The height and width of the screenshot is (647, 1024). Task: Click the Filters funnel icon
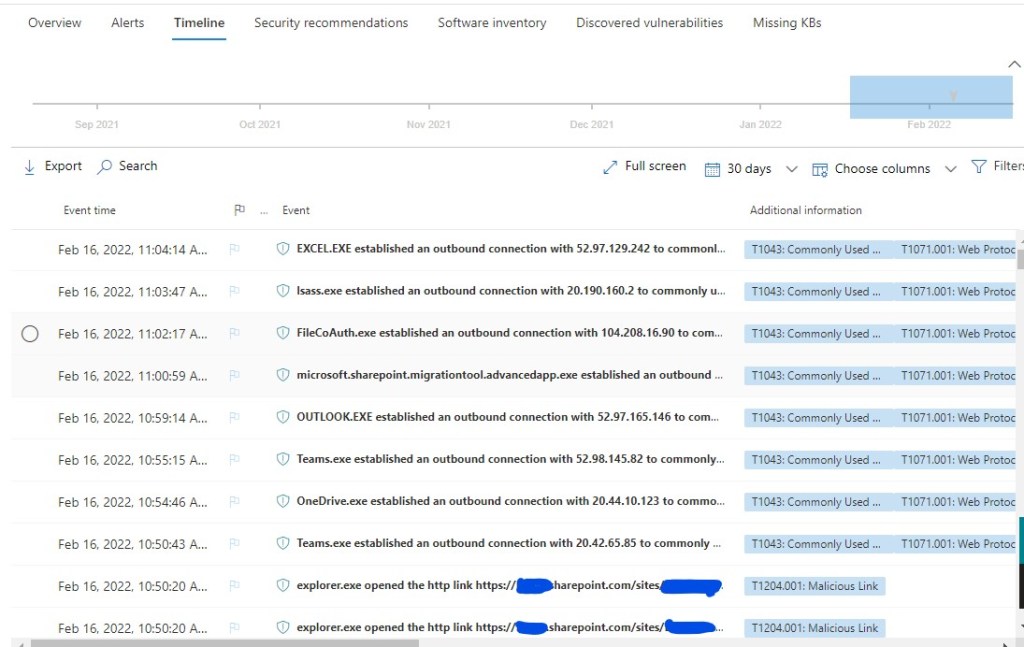(x=979, y=167)
